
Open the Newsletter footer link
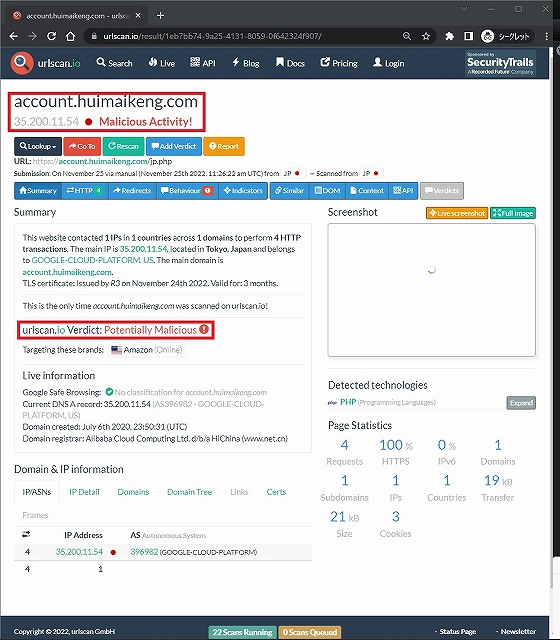518,631
